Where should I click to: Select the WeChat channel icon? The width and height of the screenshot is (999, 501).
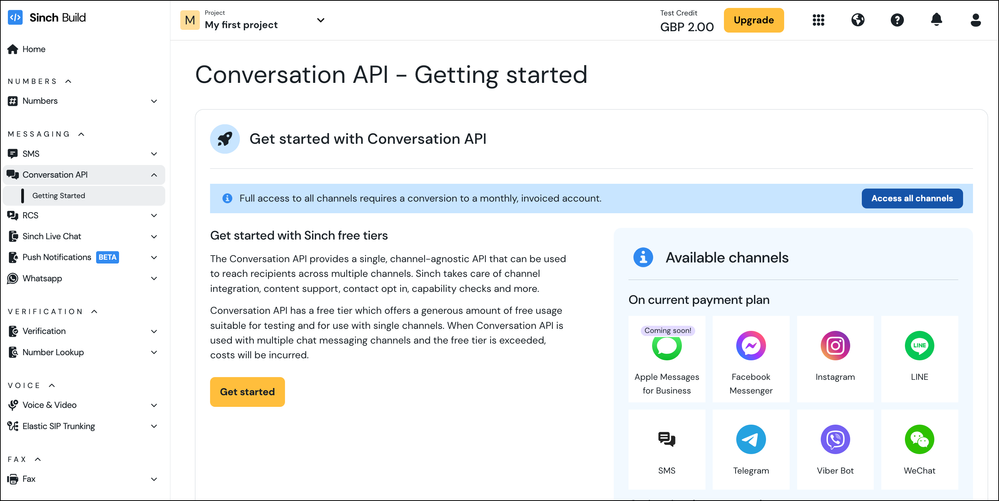coord(919,439)
